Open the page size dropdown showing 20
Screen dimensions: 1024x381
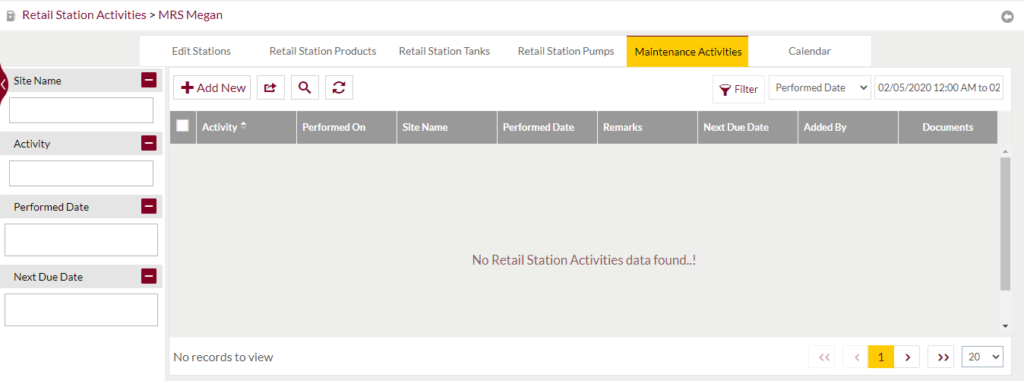pyautogui.click(x=982, y=357)
